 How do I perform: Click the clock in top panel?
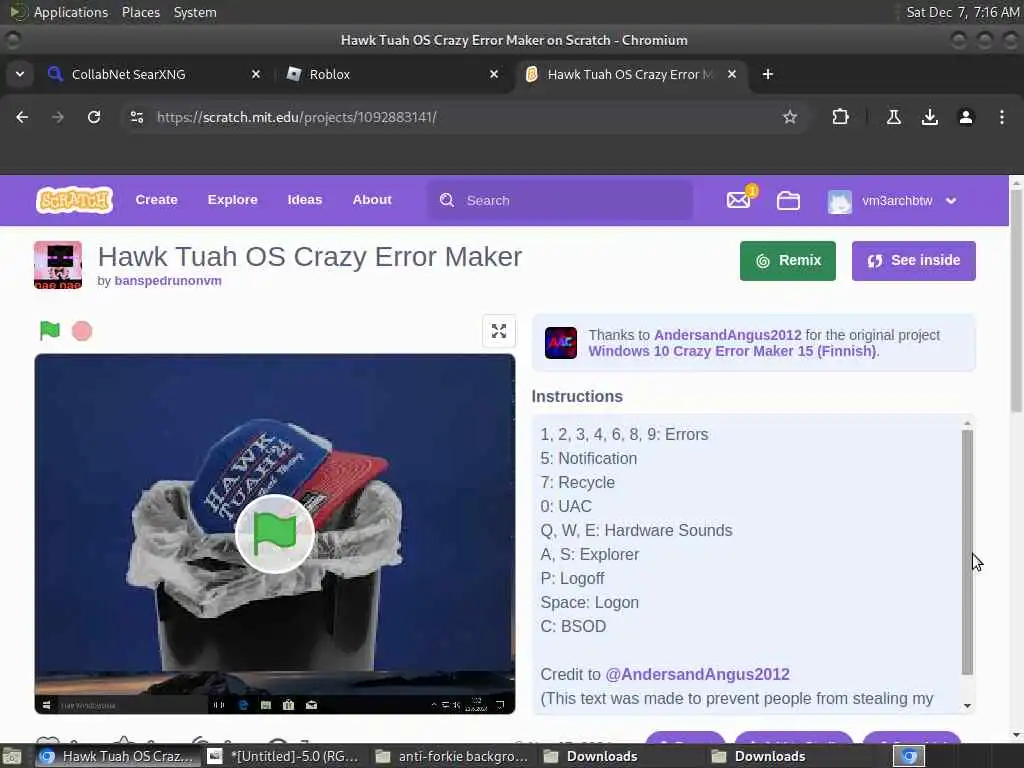point(963,12)
